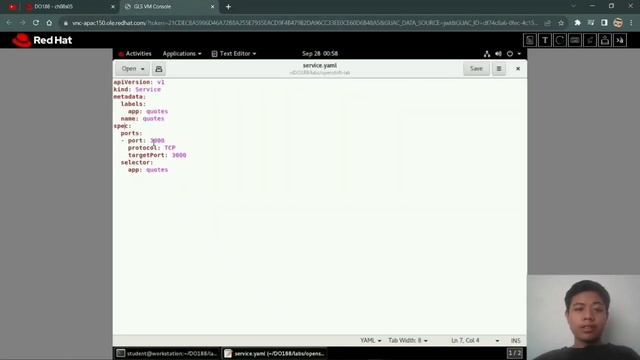
Task: Click the 'apiVersion: v1' line
Action: tap(139, 82)
